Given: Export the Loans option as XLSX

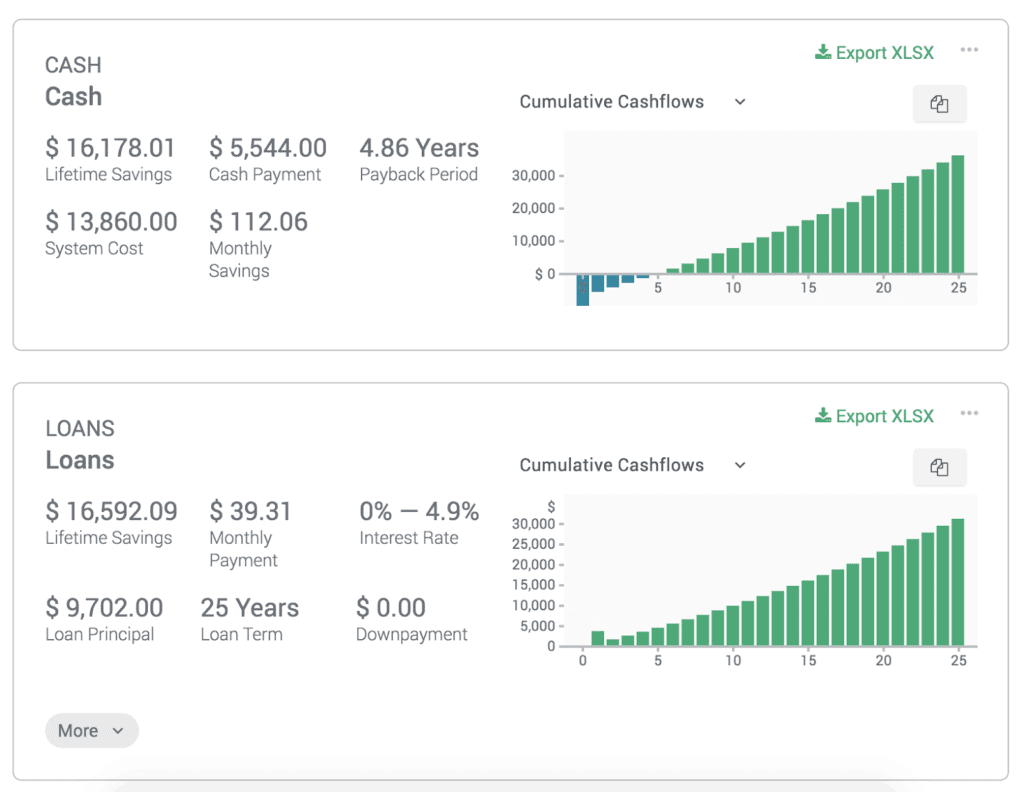Looking at the screenshot, I should click(x=875, y=416).
